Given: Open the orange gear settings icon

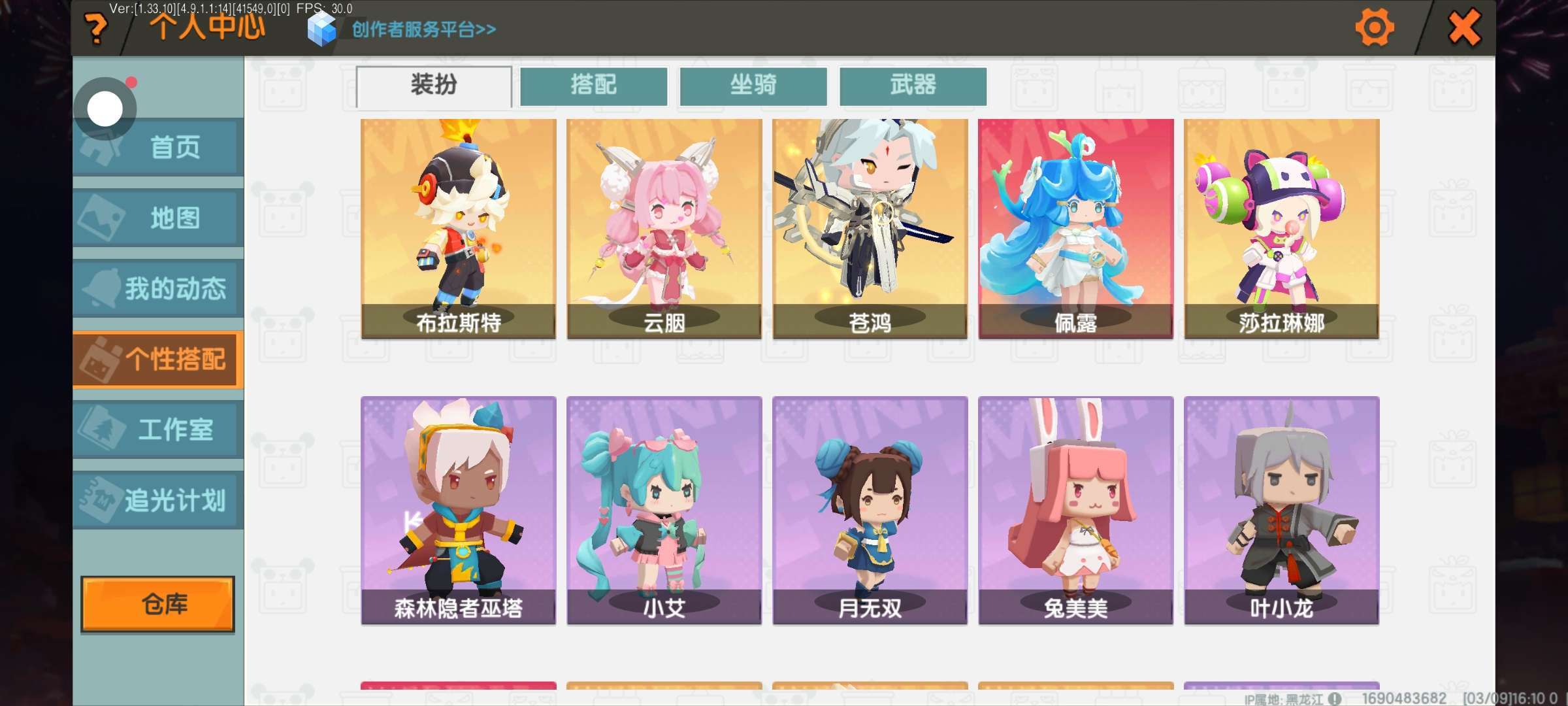Looking at the screenshot, I should tap(1374, 28).
